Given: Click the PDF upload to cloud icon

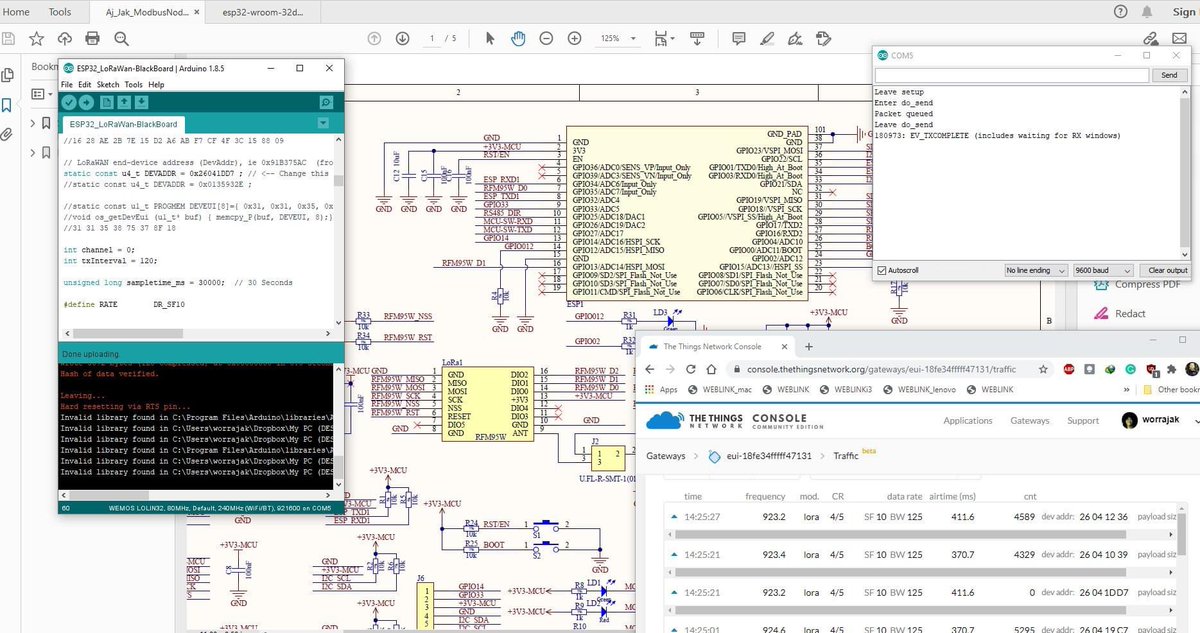Looking at the screenshot, I should click(x=65, y=38).
